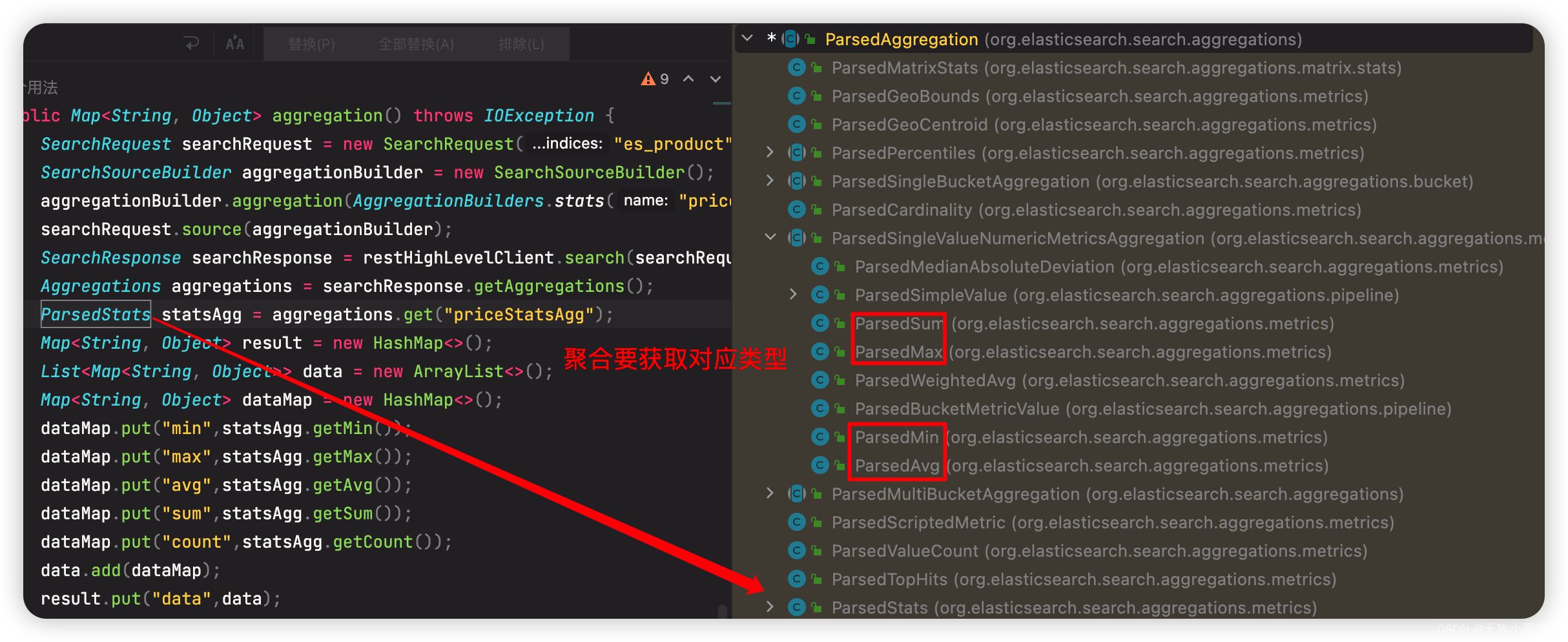This screenshot has height=642, width=1568.
Task: Click the new line wrap icon in search bar
Action: 192,43
